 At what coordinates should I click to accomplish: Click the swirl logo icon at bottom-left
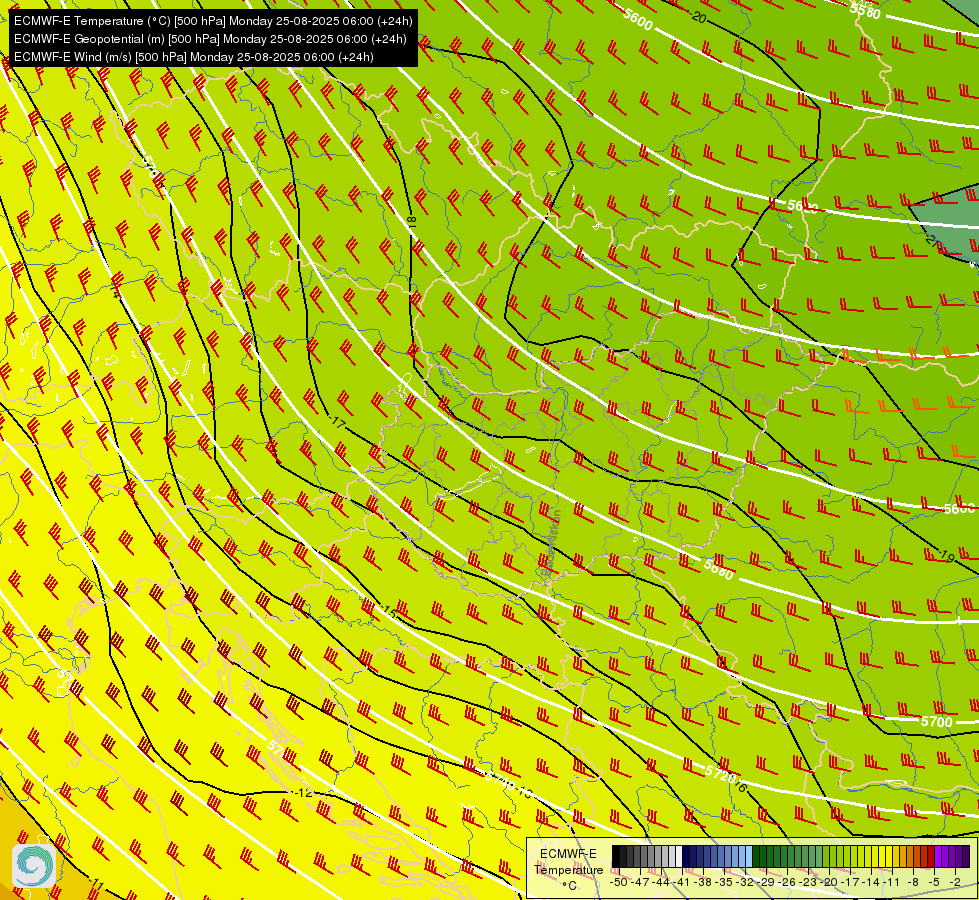click(34, 866)
